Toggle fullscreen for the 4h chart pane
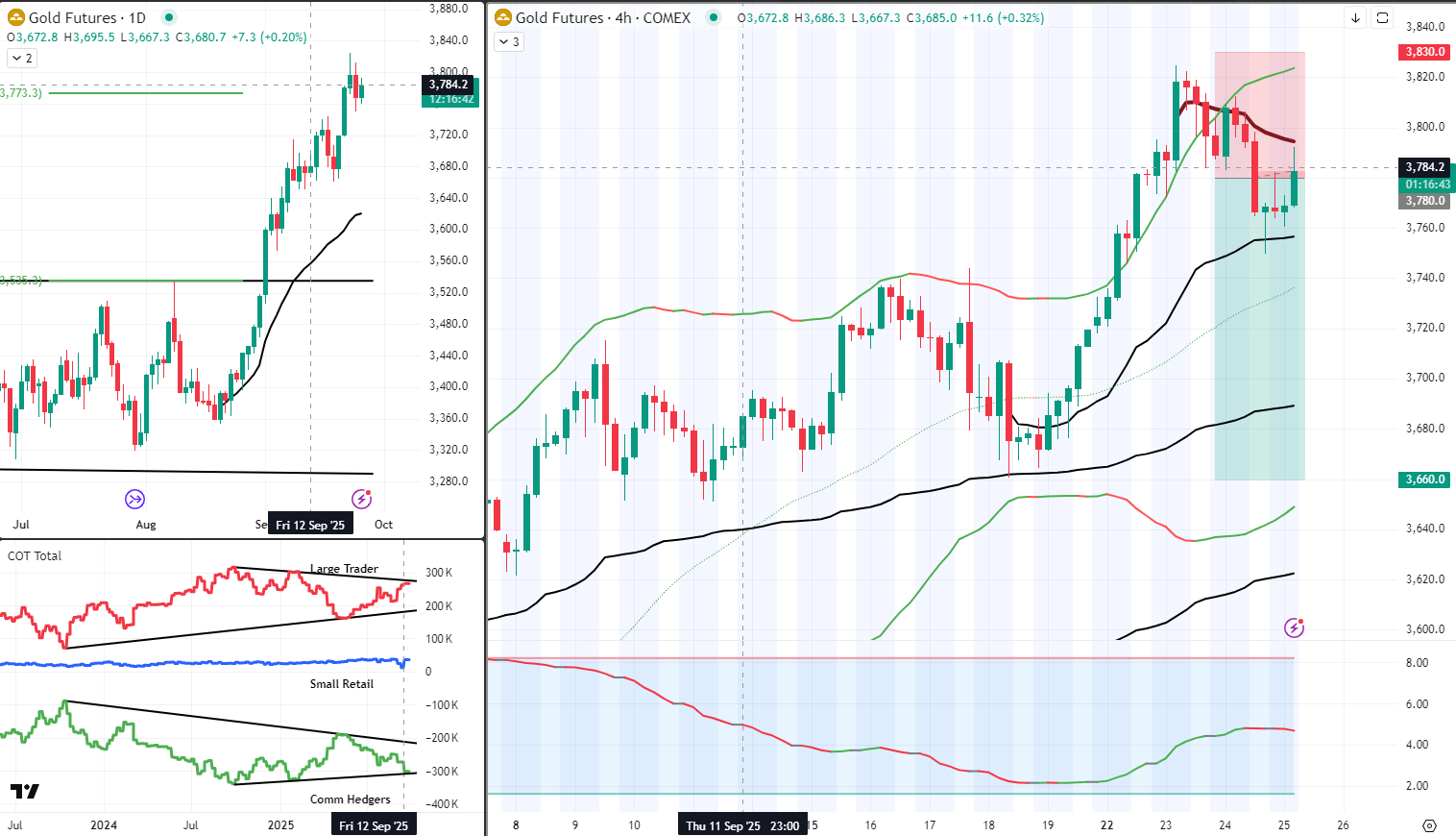Viewport: 1456px width, 836px height. pyautogui.click(x=1382, y=17)
